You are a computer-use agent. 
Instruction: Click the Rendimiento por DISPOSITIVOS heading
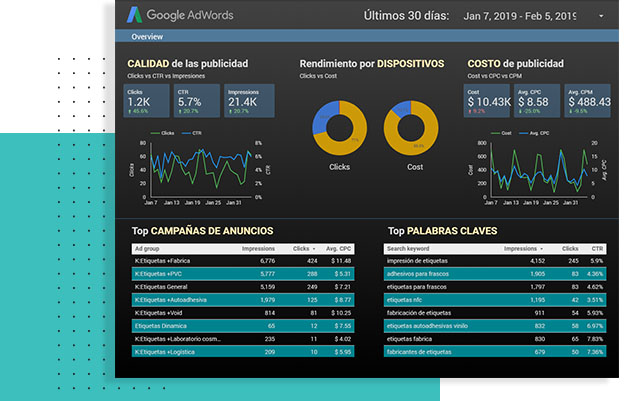click(x=372, y=64)
